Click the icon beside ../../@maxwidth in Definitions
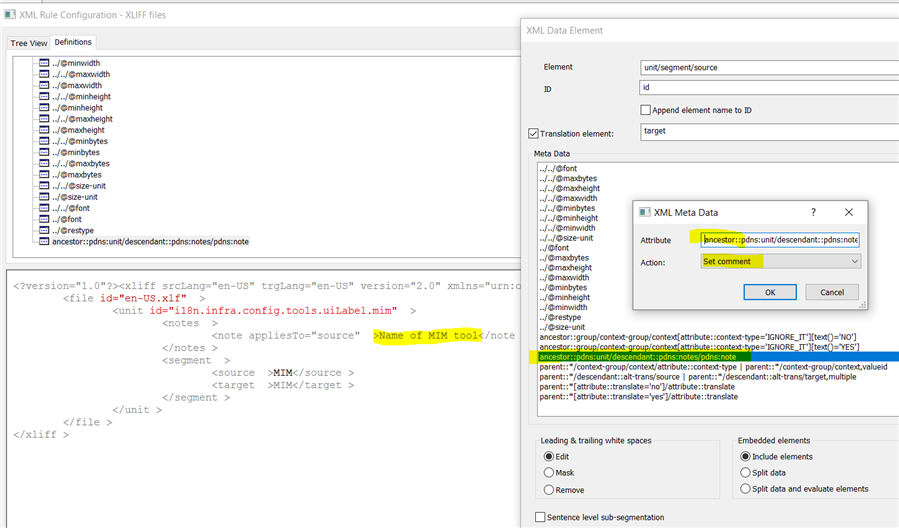This screenshot has width=899, height=528. 44,74
